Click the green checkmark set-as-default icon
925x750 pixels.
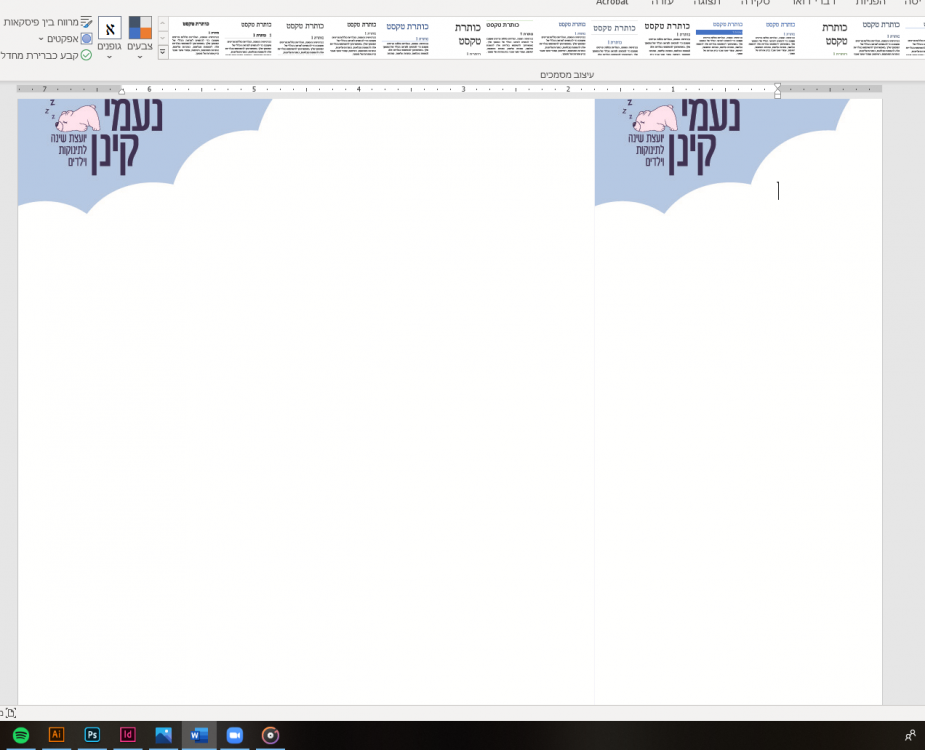87,55
